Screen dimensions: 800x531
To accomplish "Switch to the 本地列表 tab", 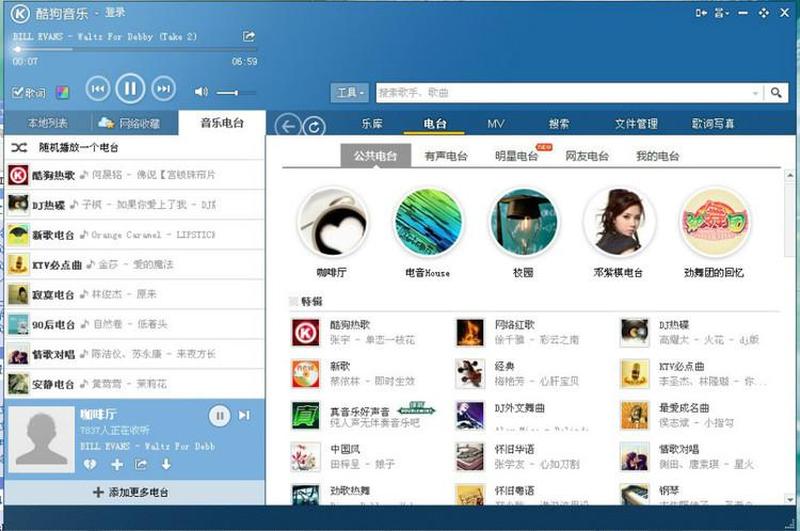I will coord(47,123).
